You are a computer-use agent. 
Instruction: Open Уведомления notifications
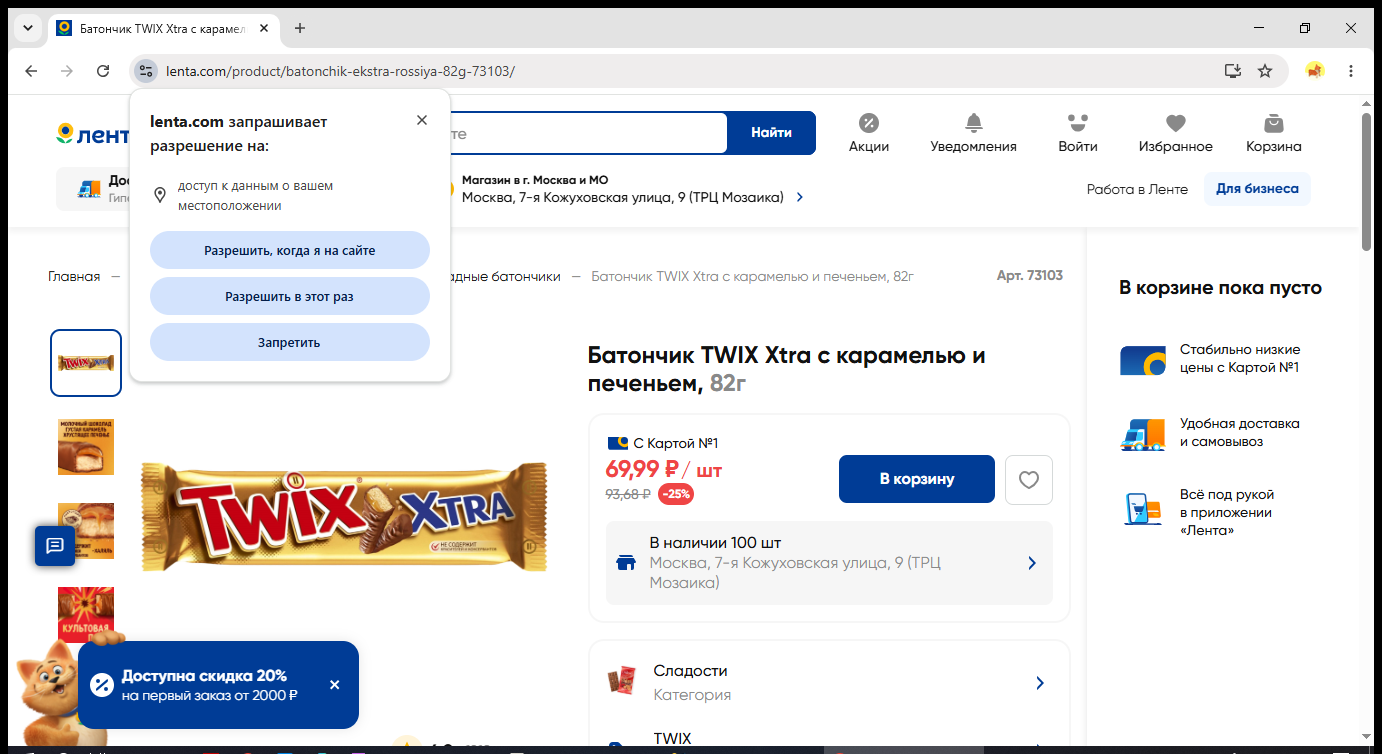(973, 133)
